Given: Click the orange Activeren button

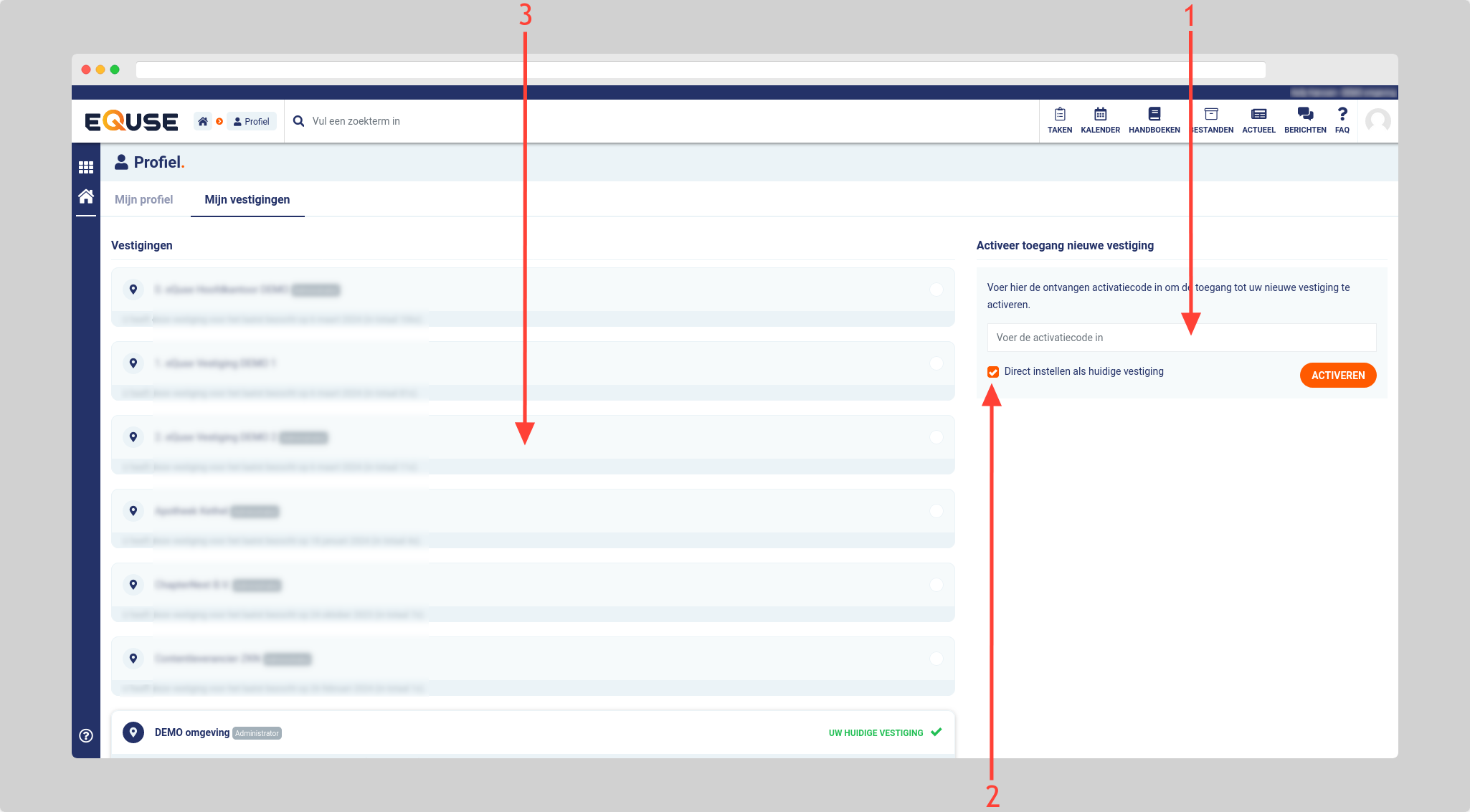Looking at the screenshot, I should pyautogui.click(x=1338, y=375).
